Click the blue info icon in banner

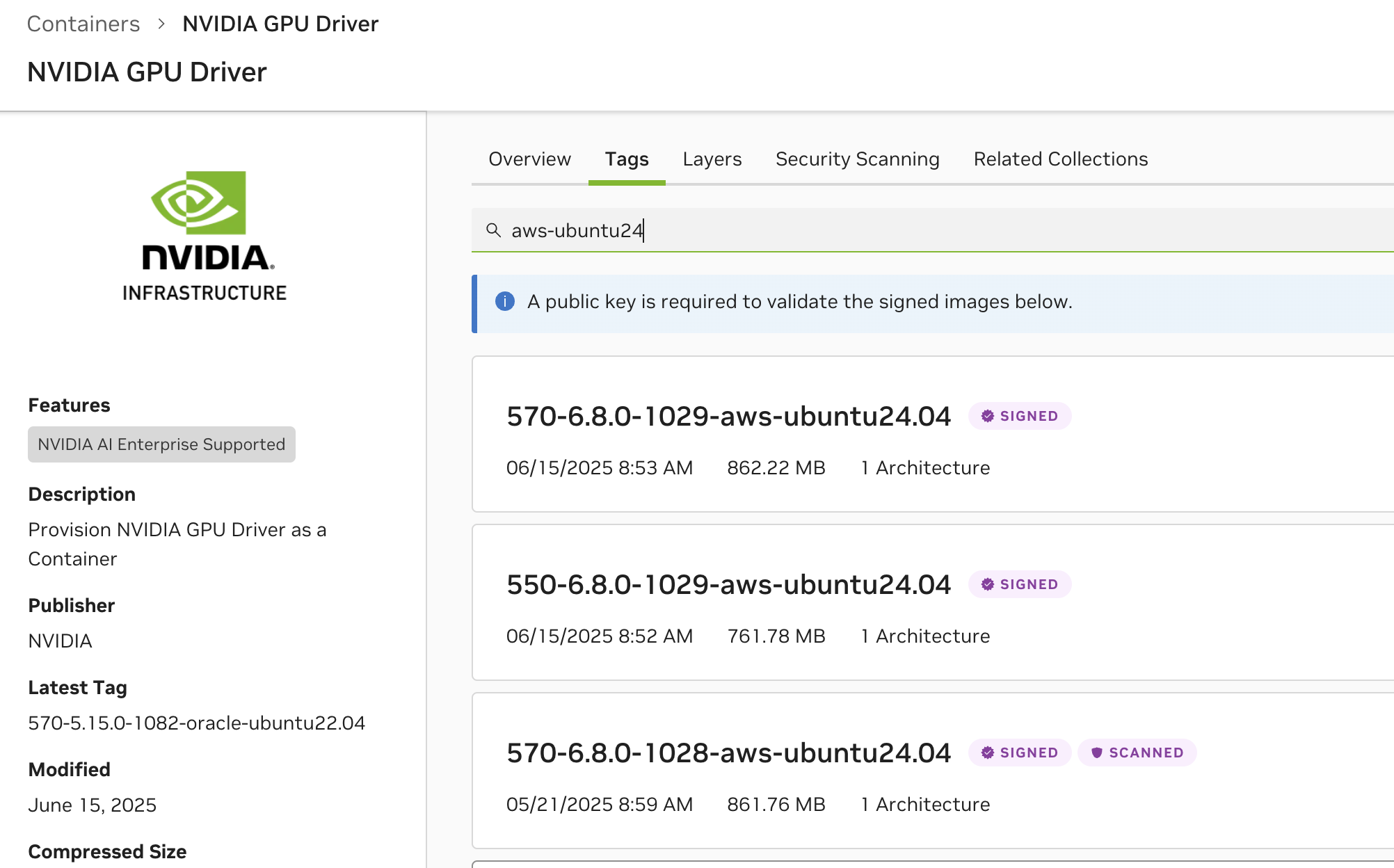(x=504, y=302)
